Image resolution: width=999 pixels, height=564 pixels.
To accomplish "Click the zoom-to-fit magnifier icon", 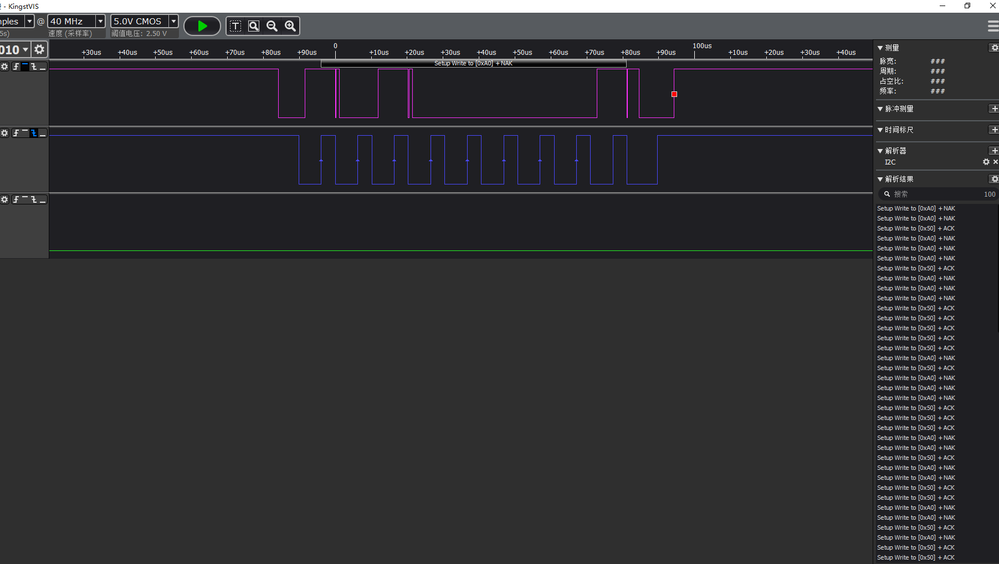I will 254,26.
